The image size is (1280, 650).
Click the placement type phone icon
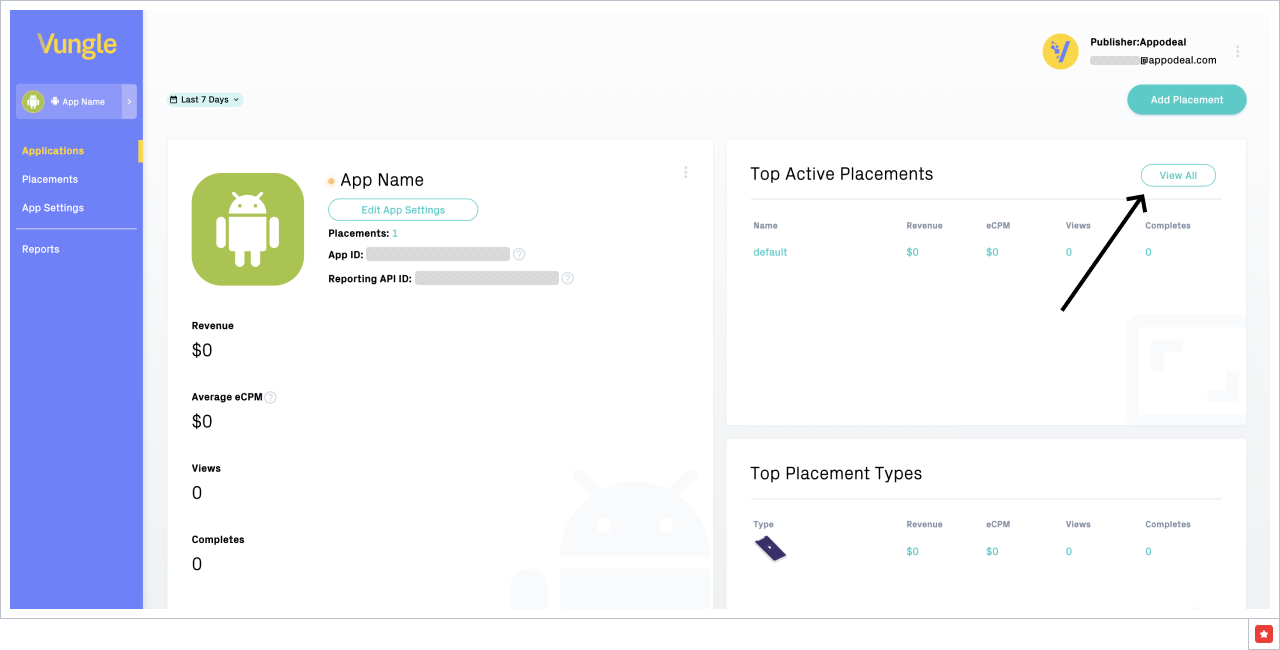pyautogui.click(x=769, y=548)
